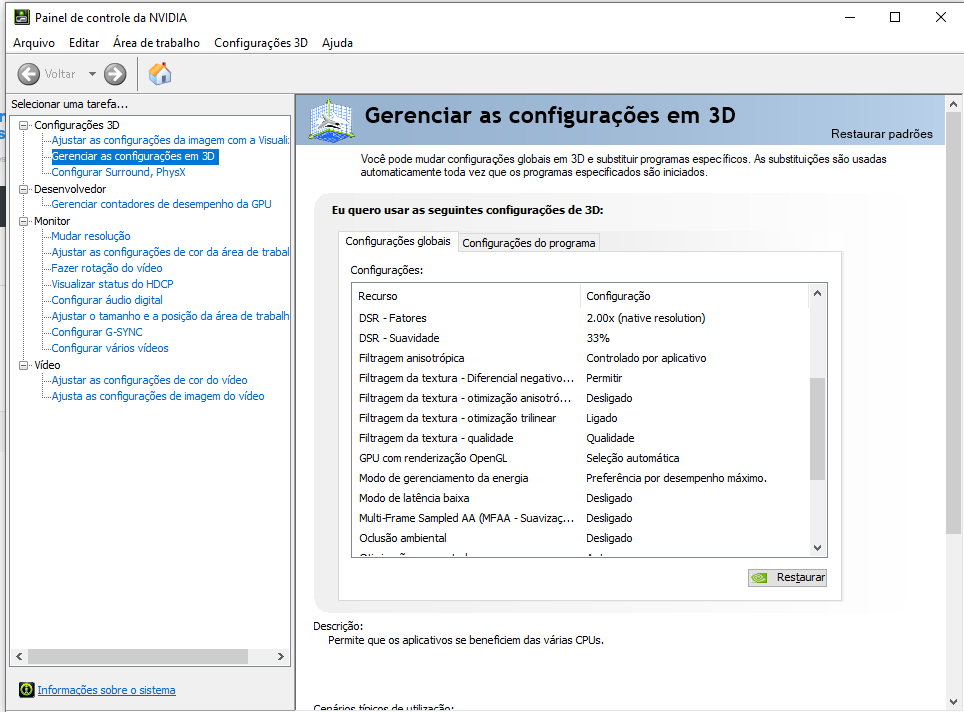Open Configurar vários vídeos
This screenshot has width=964, height=712.
pos(109,348)
